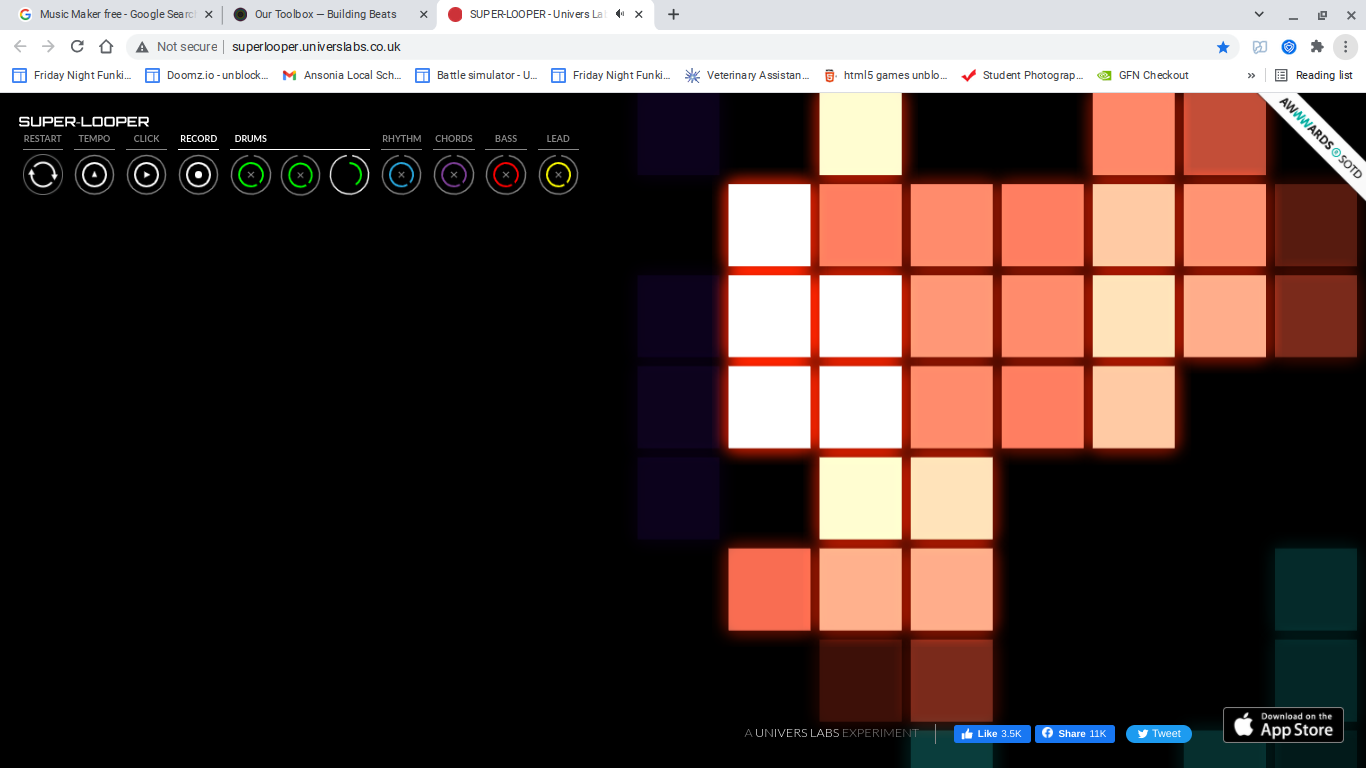The width and height of the screenshot is (1366, 768).
Task: Toggle the bookmark star for this page
Action: point(1223,47)
